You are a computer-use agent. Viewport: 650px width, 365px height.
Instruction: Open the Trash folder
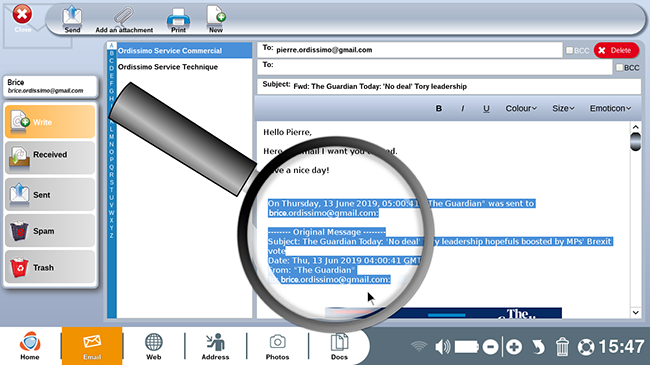[50, 268]
